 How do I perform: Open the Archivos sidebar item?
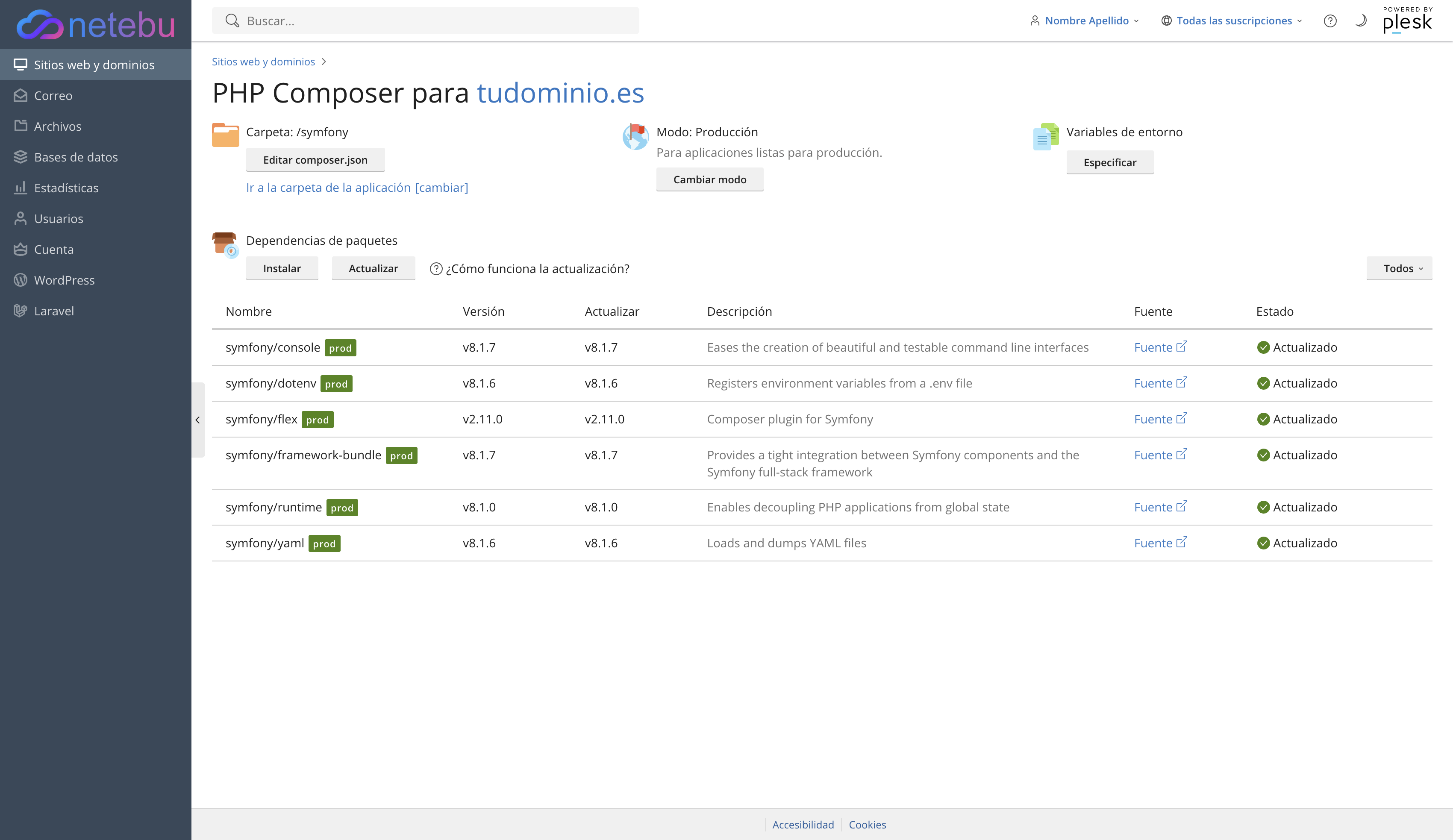click(x=95, y=126)
